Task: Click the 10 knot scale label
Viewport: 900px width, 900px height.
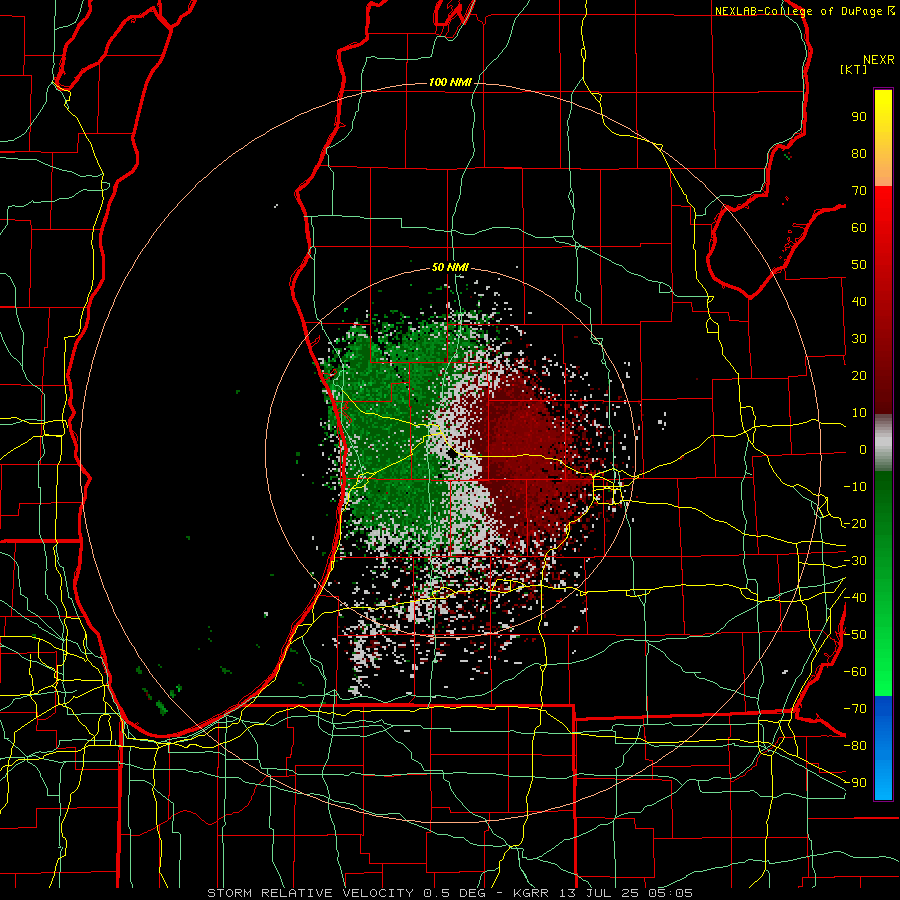Action: pyautogui.click(x=859, y=413)
